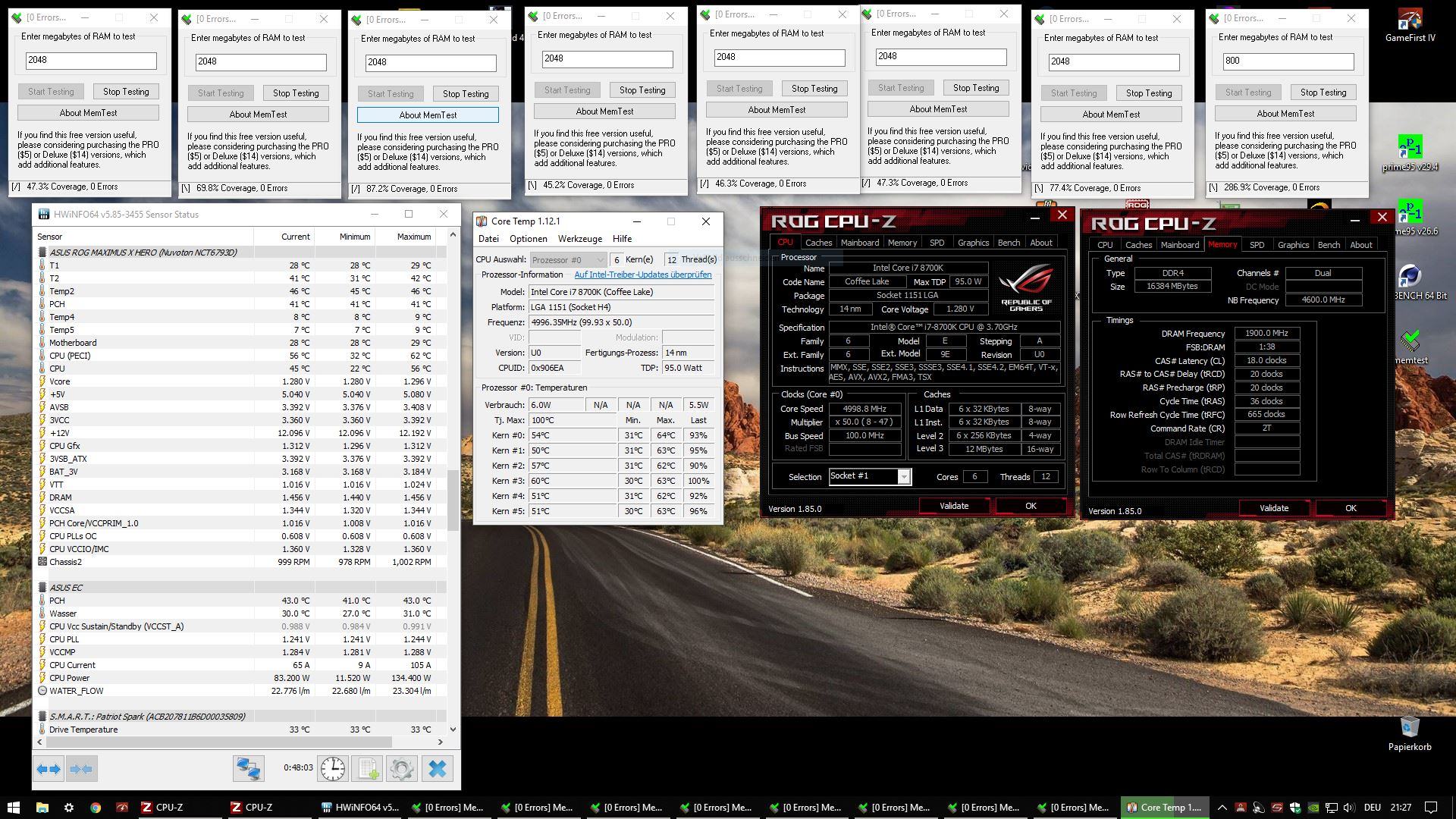The width and height of the screenshot is (1456, 819).
Task: Click Auf Intel-Treiber-Updates überprüfen link
Action: 643,275
